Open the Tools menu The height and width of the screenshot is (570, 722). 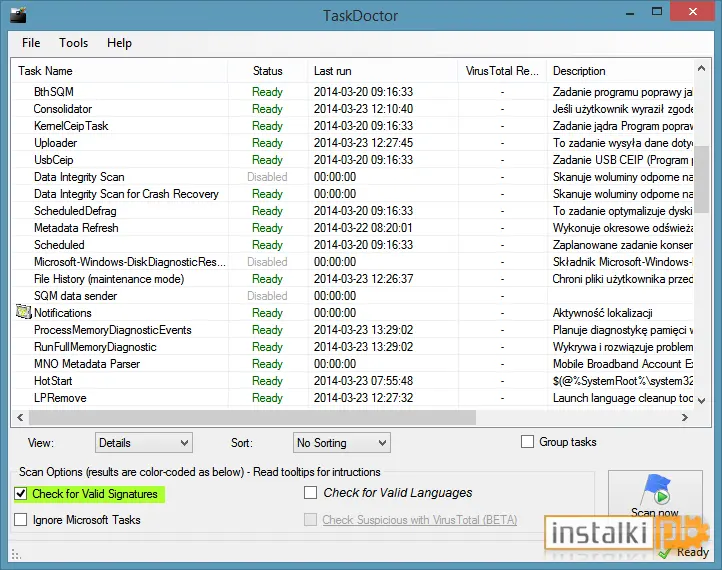tap(73, 43)
